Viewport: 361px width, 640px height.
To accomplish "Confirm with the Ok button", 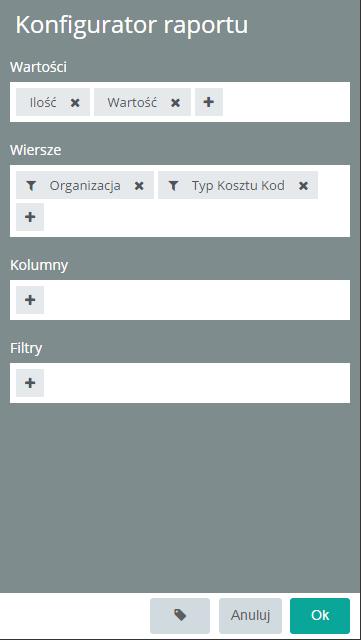I will [320, 616].
